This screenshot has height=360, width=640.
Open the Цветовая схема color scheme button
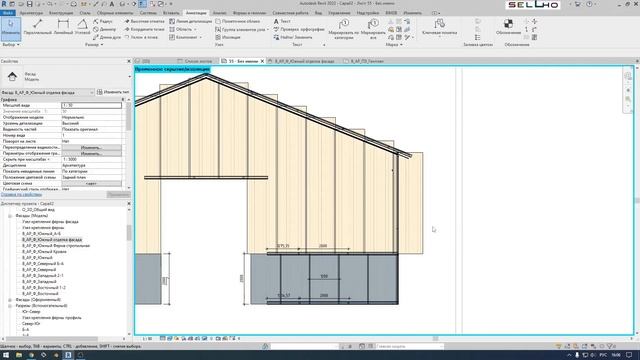91,184
